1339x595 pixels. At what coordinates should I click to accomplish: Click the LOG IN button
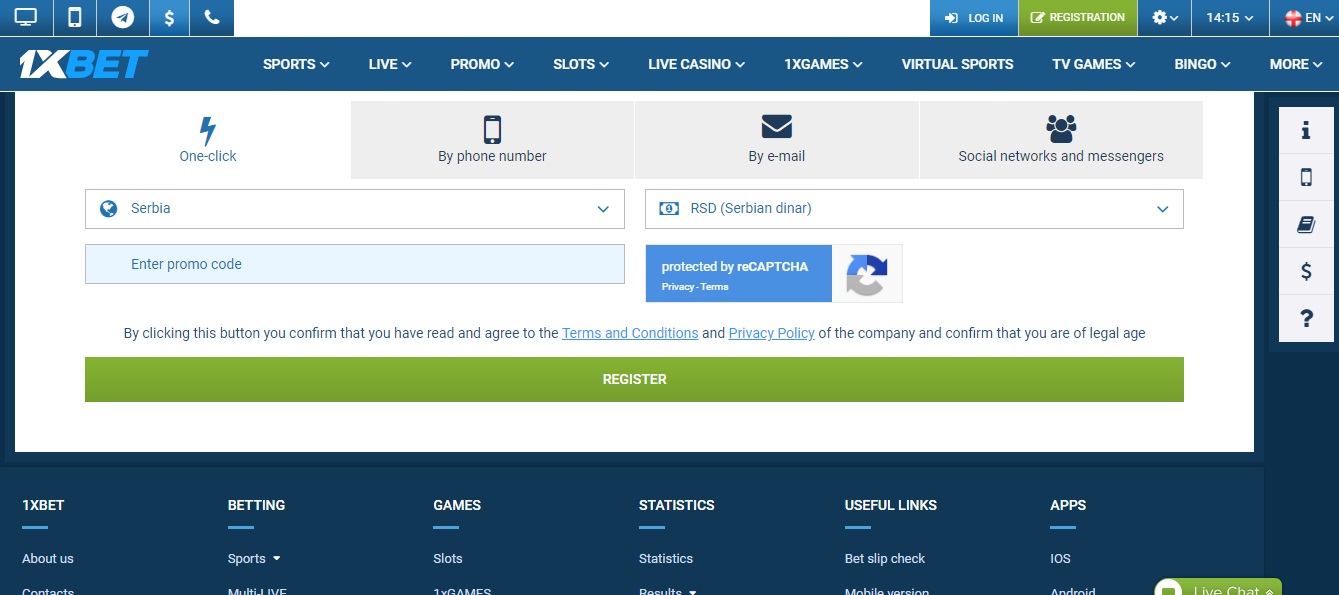click(x=974, y=18)
